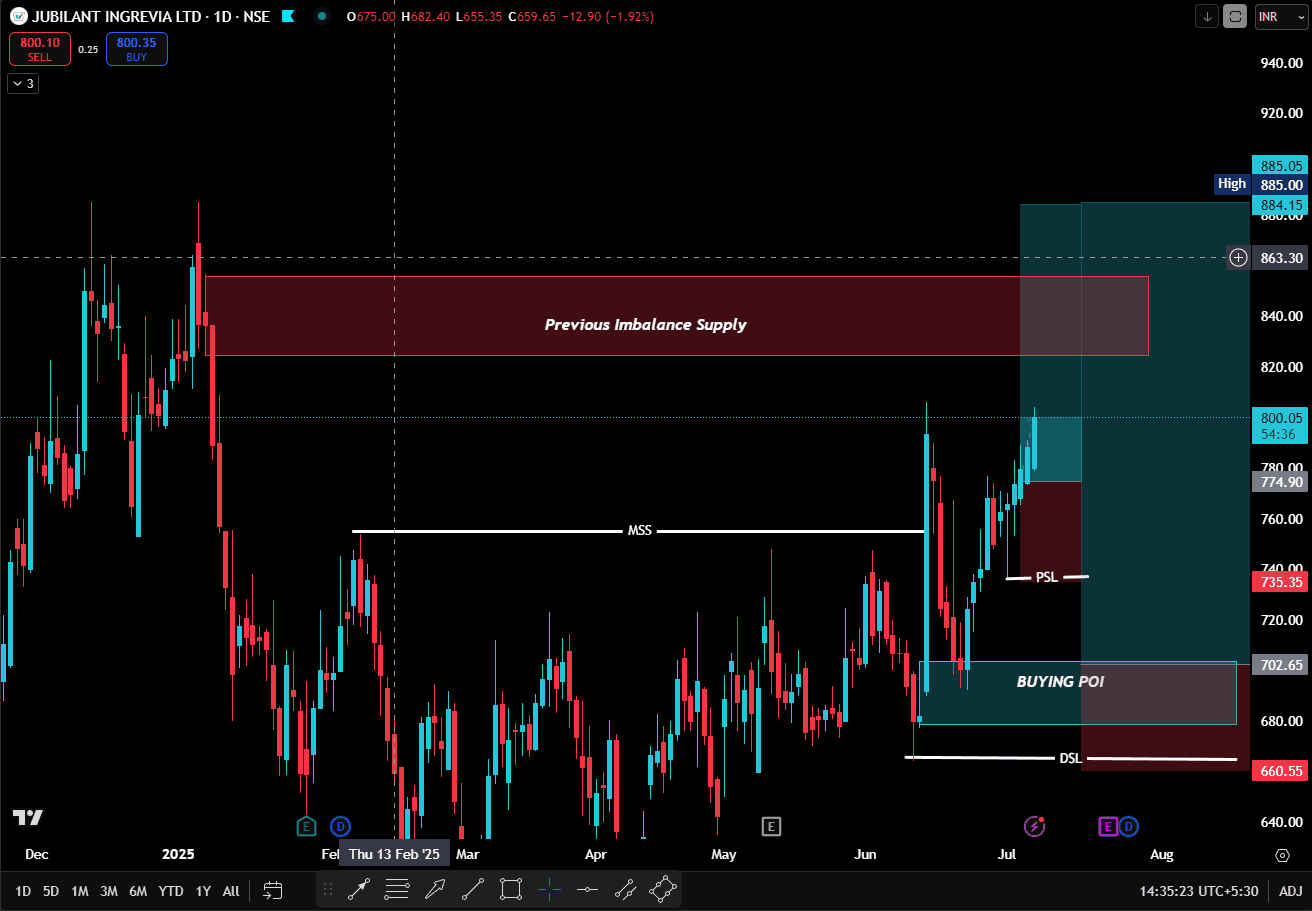The height and width of the screenshot is (911, 1312).
Task: Switch to the 6M range
Action: (138, 890)
